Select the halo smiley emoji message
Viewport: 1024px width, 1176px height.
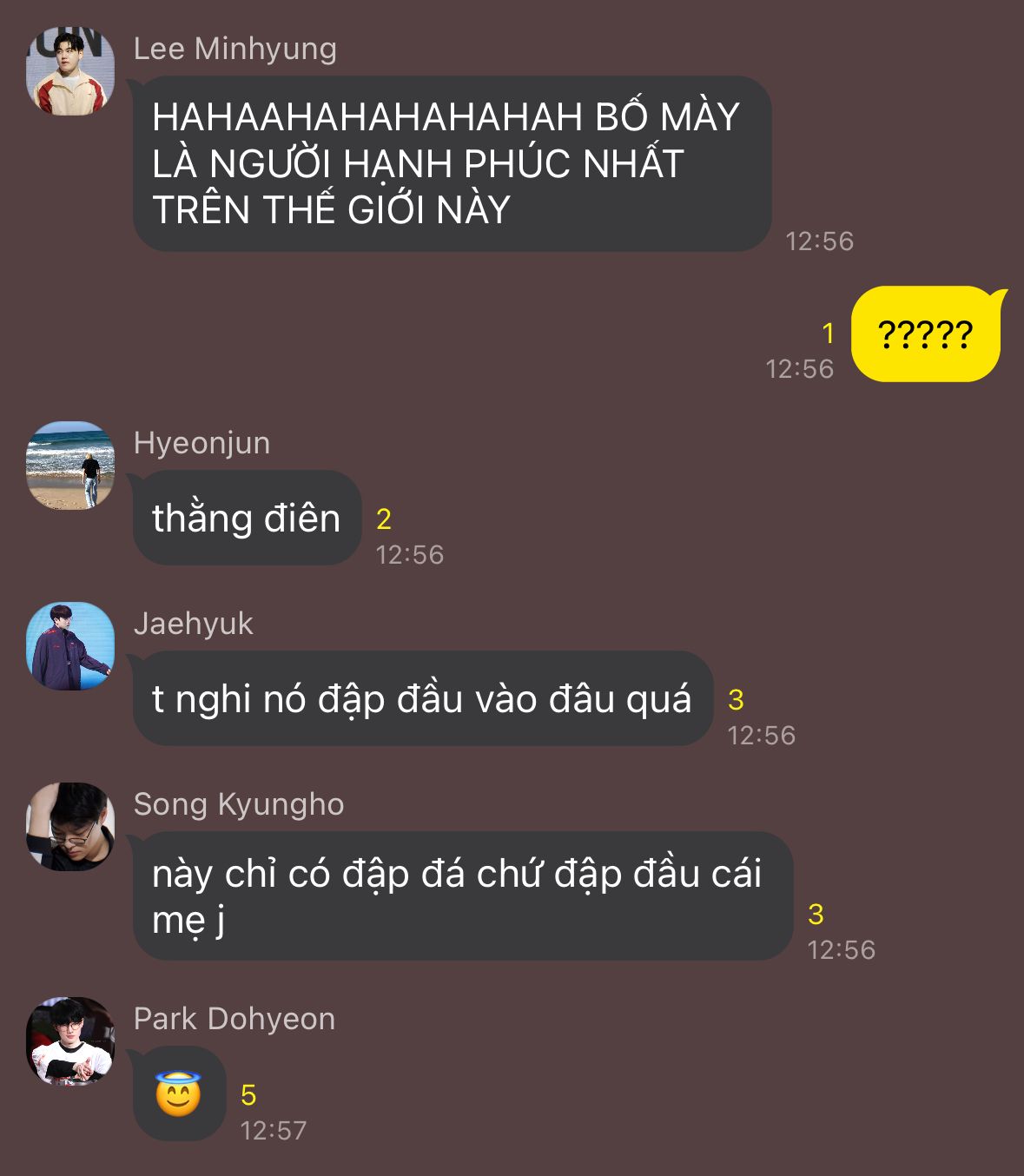(x=179, y=1094)
